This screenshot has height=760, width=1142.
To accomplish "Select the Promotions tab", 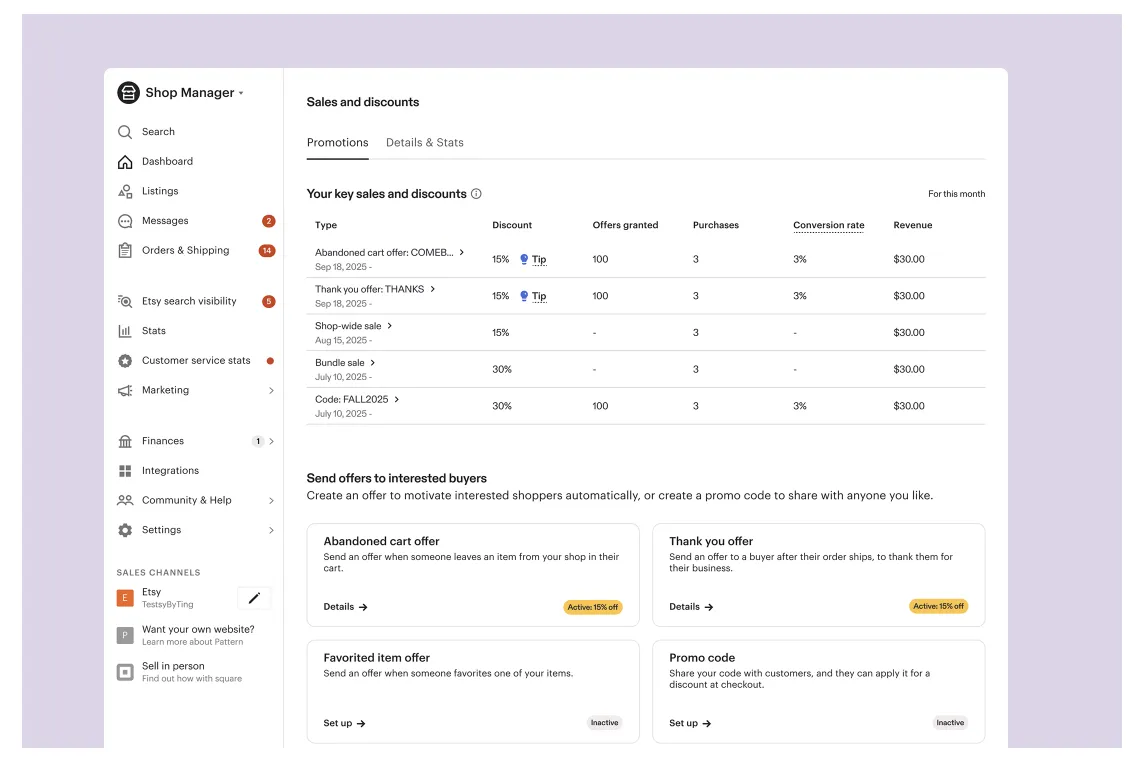I will [337, 143].
